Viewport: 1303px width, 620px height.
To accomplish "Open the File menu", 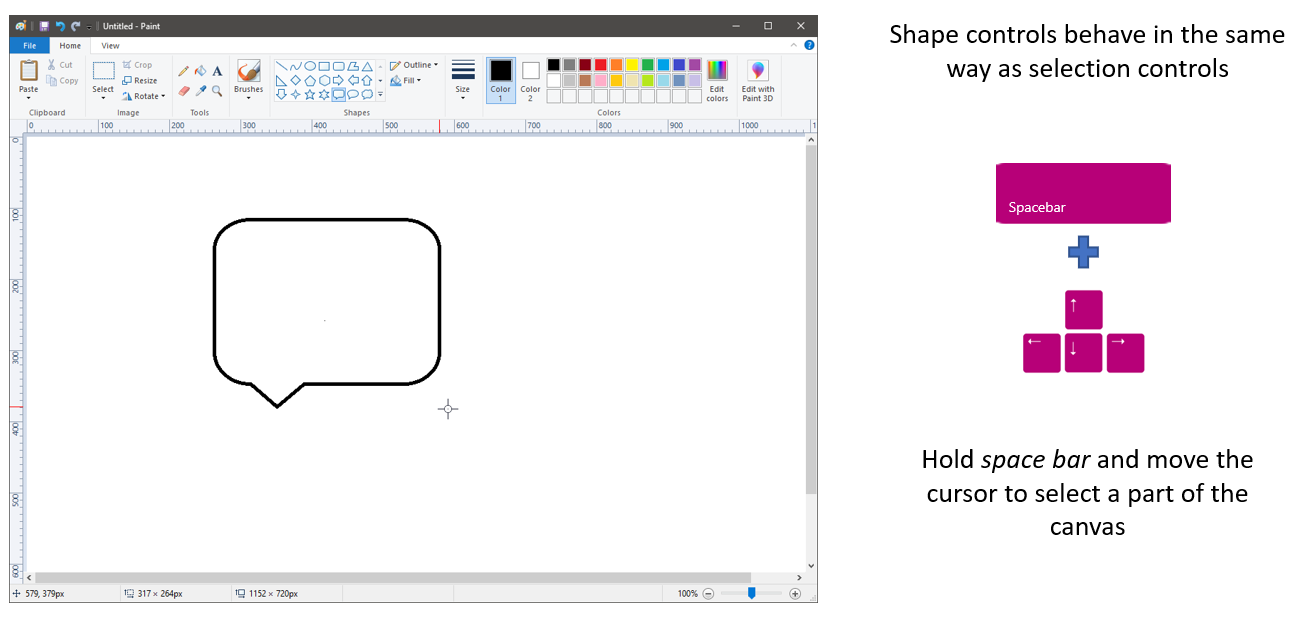I will click(29, 45).
